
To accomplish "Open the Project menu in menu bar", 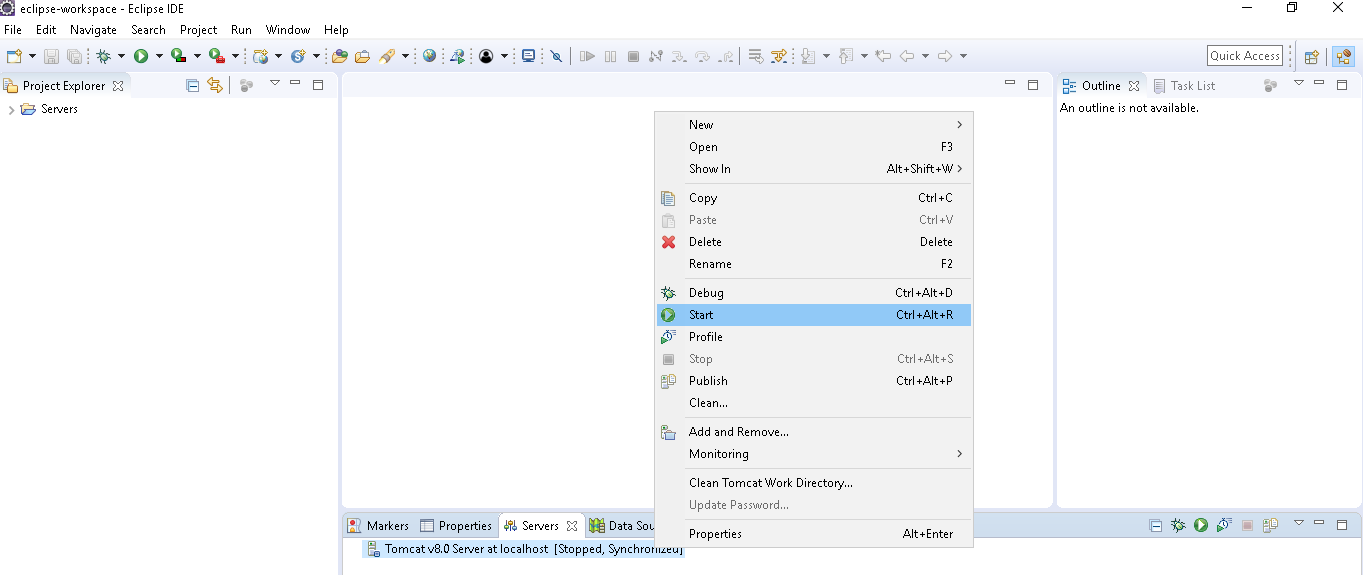I will (198, 30).
